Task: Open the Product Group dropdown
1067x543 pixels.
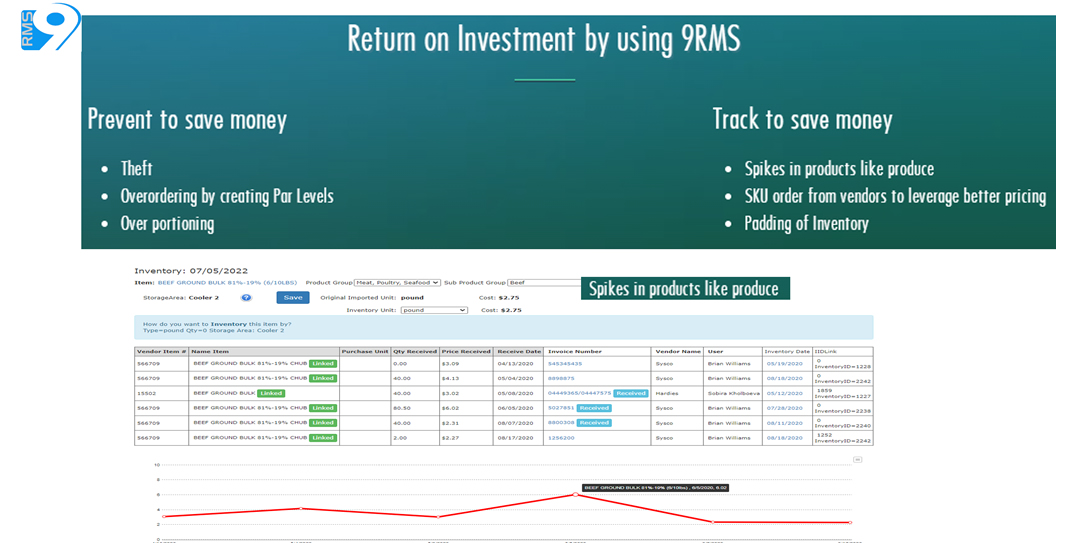Action: pos(398,283)
